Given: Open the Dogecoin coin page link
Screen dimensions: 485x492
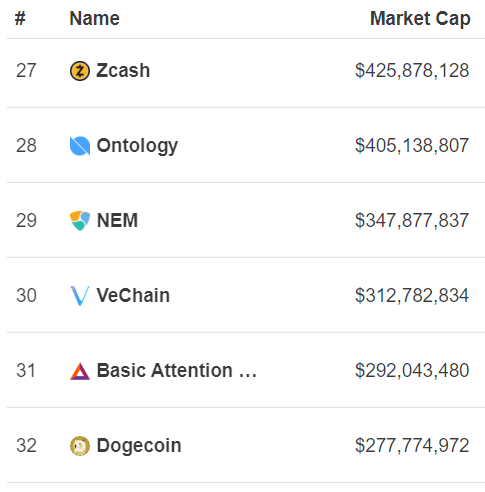Looking at the screenshot, I should [x=139, y=446].
